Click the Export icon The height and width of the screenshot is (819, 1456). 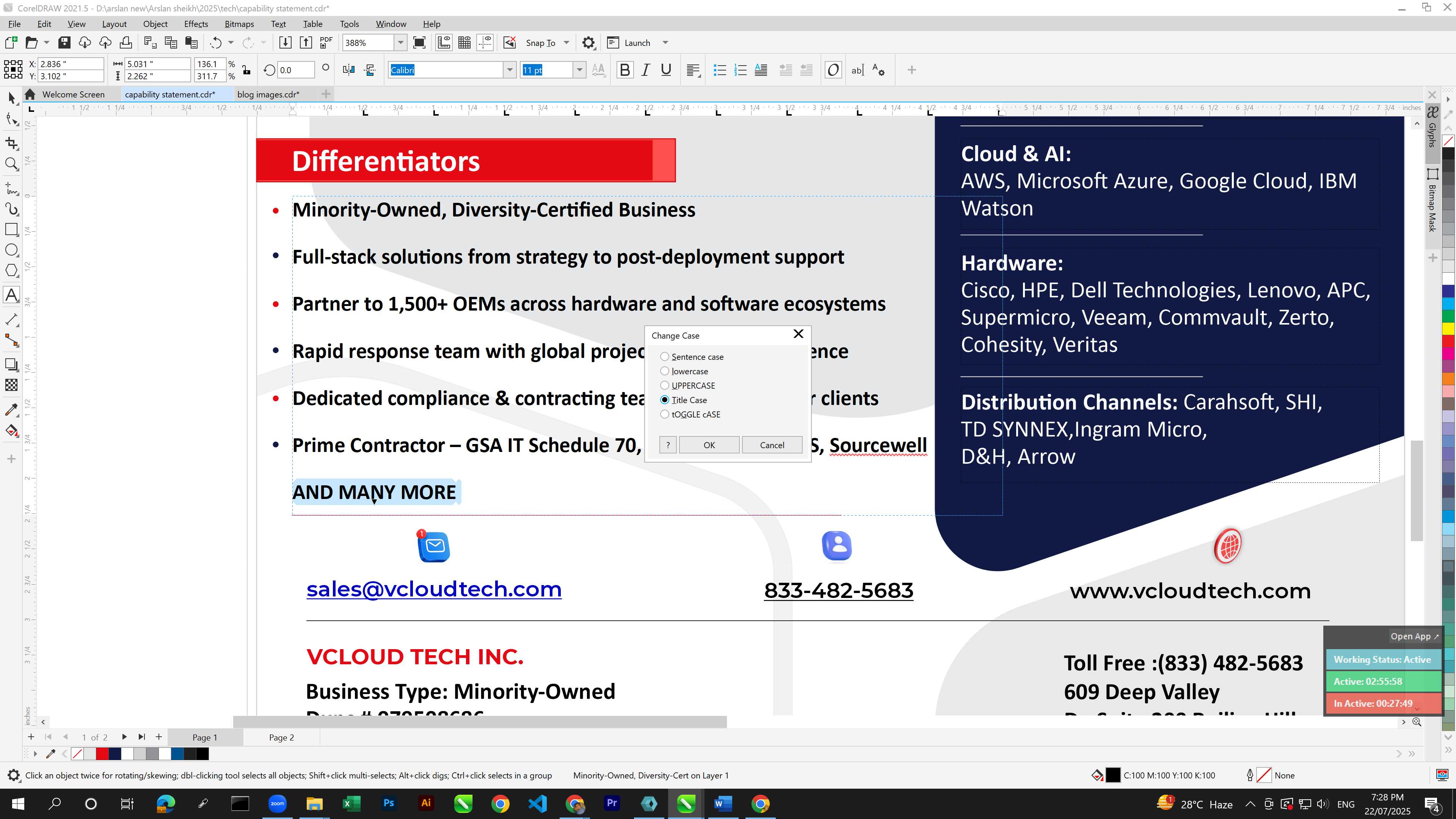(306, 42)
